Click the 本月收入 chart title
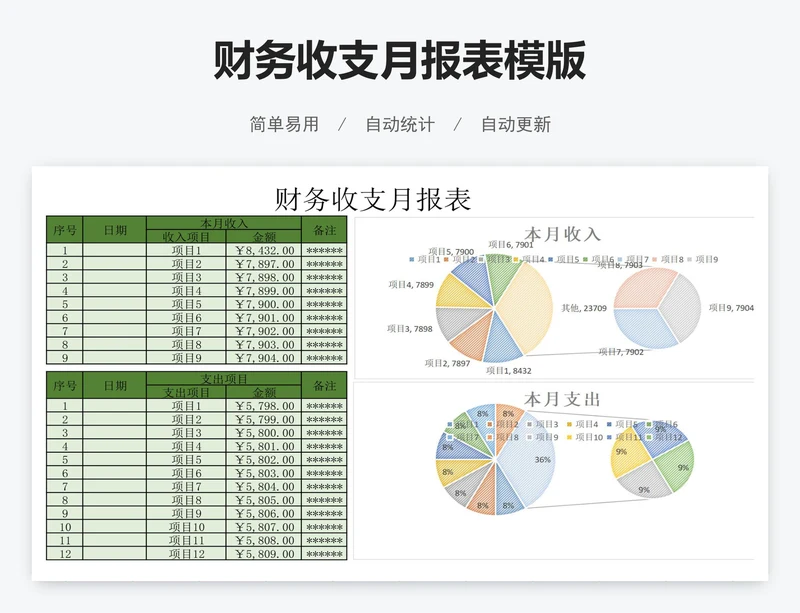Viewport: 800px width, 613px height. point(562,234)
